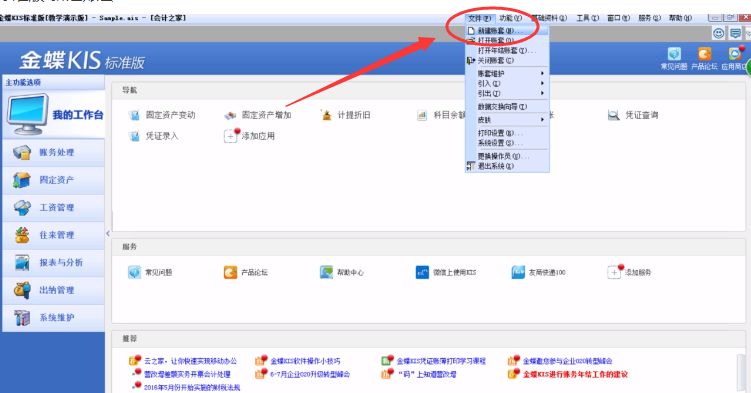Open 常见问题 icon in services section
The width and height of the screenshot is (751, 393).
click(x=135, y=272)
